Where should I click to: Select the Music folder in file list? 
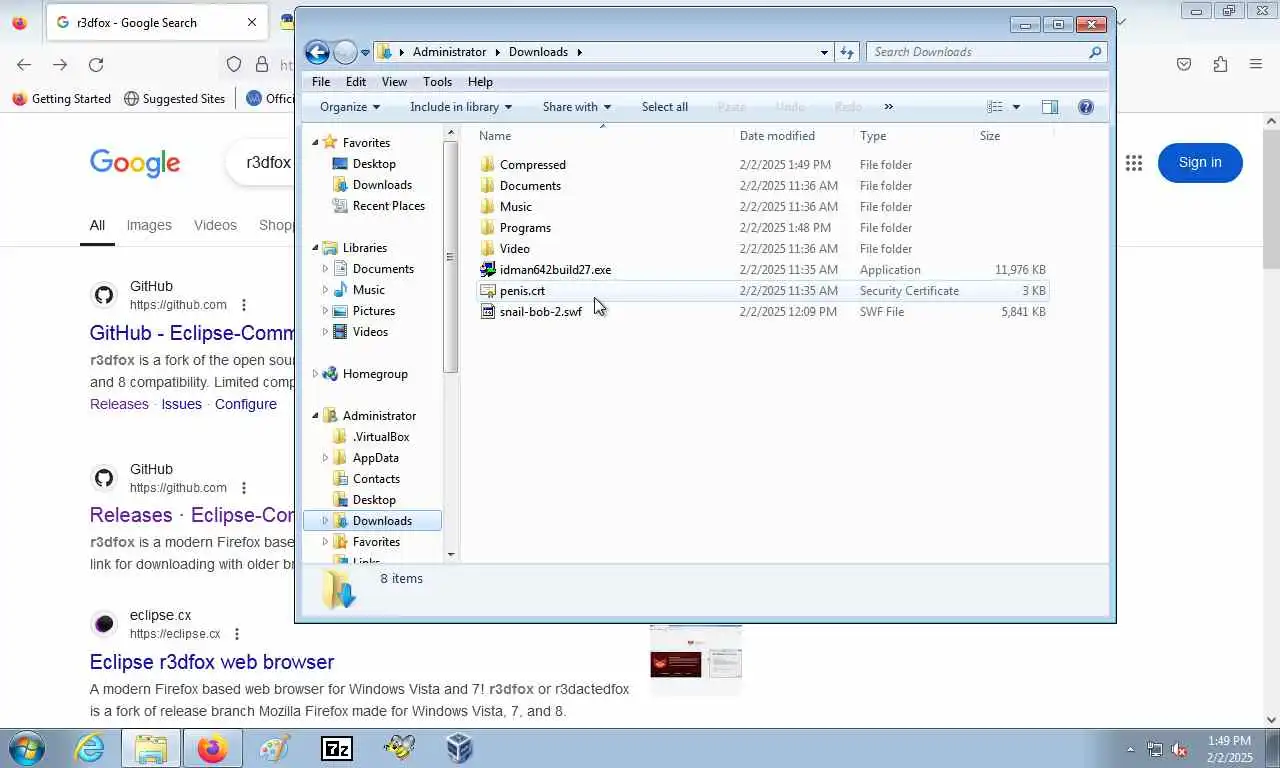515,207
